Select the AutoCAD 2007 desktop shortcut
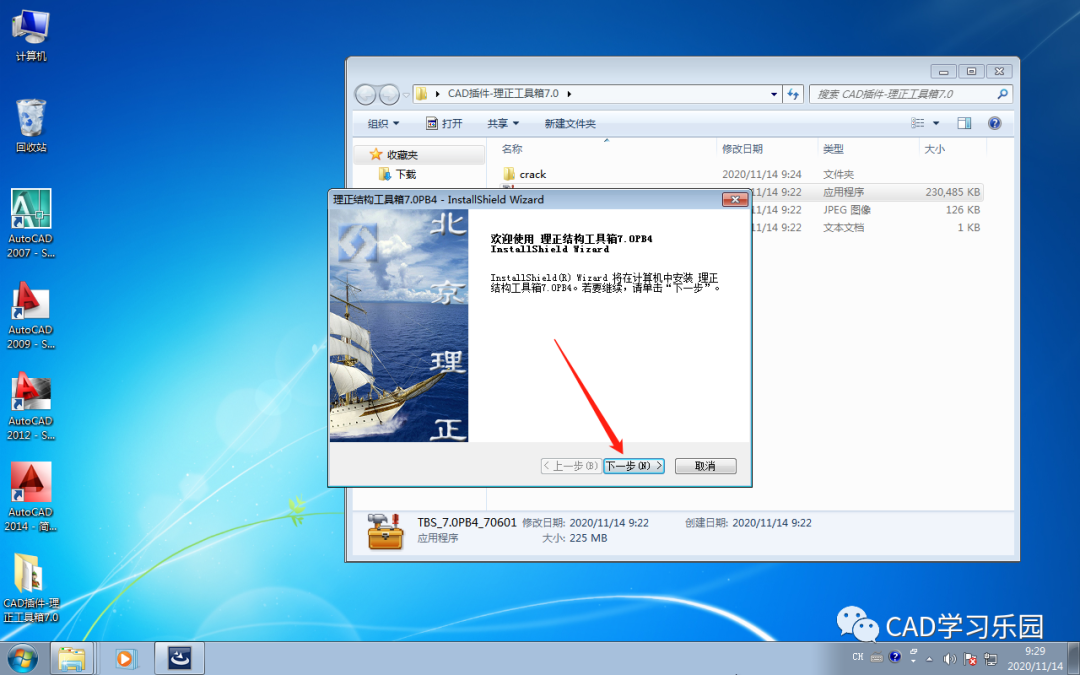The image size is (1080, 675). [31, 224]
